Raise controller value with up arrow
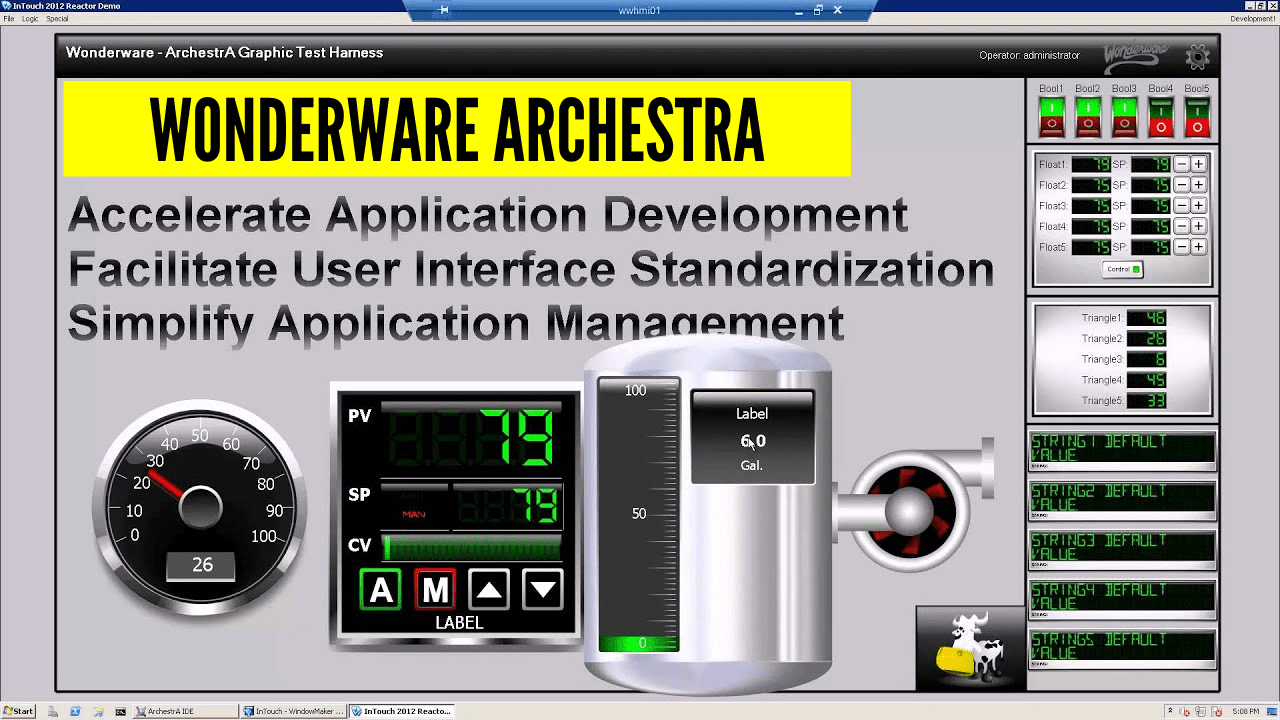Screen dimensions: 1280x720 489,590
